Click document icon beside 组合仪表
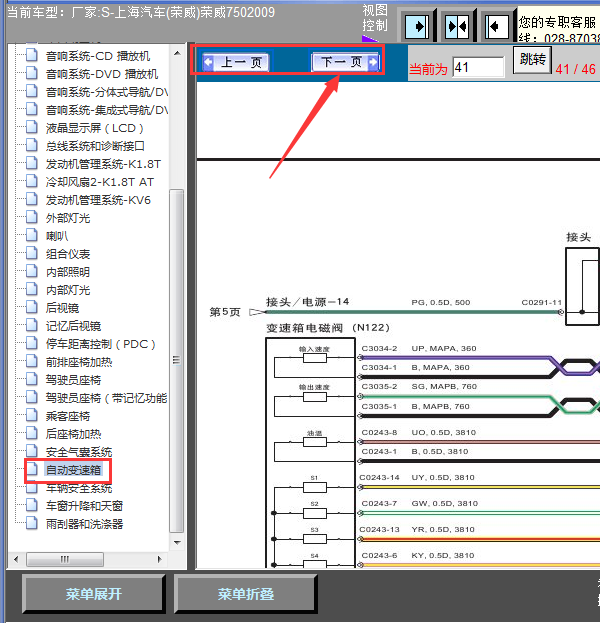This screenshot has width=600, height=623. (32, 253)
